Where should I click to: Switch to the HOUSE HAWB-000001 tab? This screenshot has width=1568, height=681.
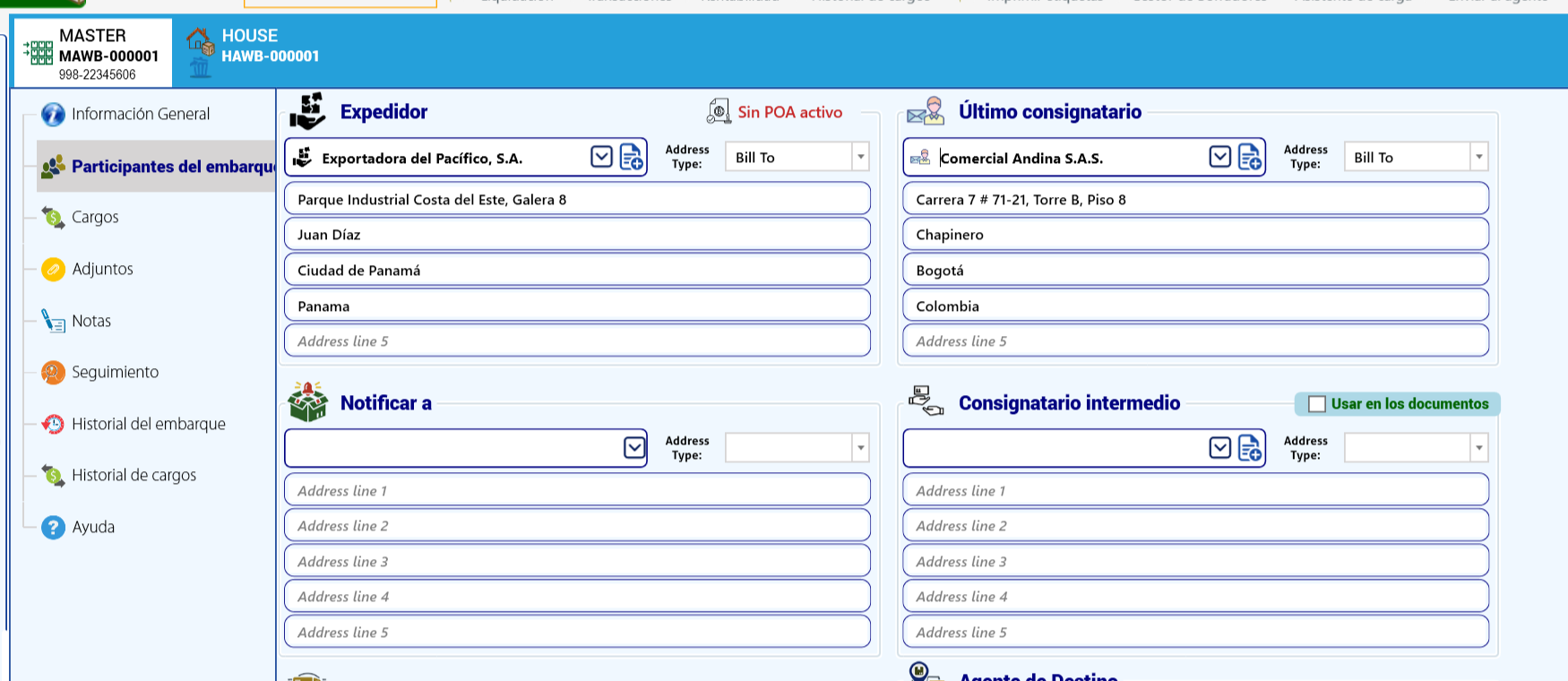point(253,52)
